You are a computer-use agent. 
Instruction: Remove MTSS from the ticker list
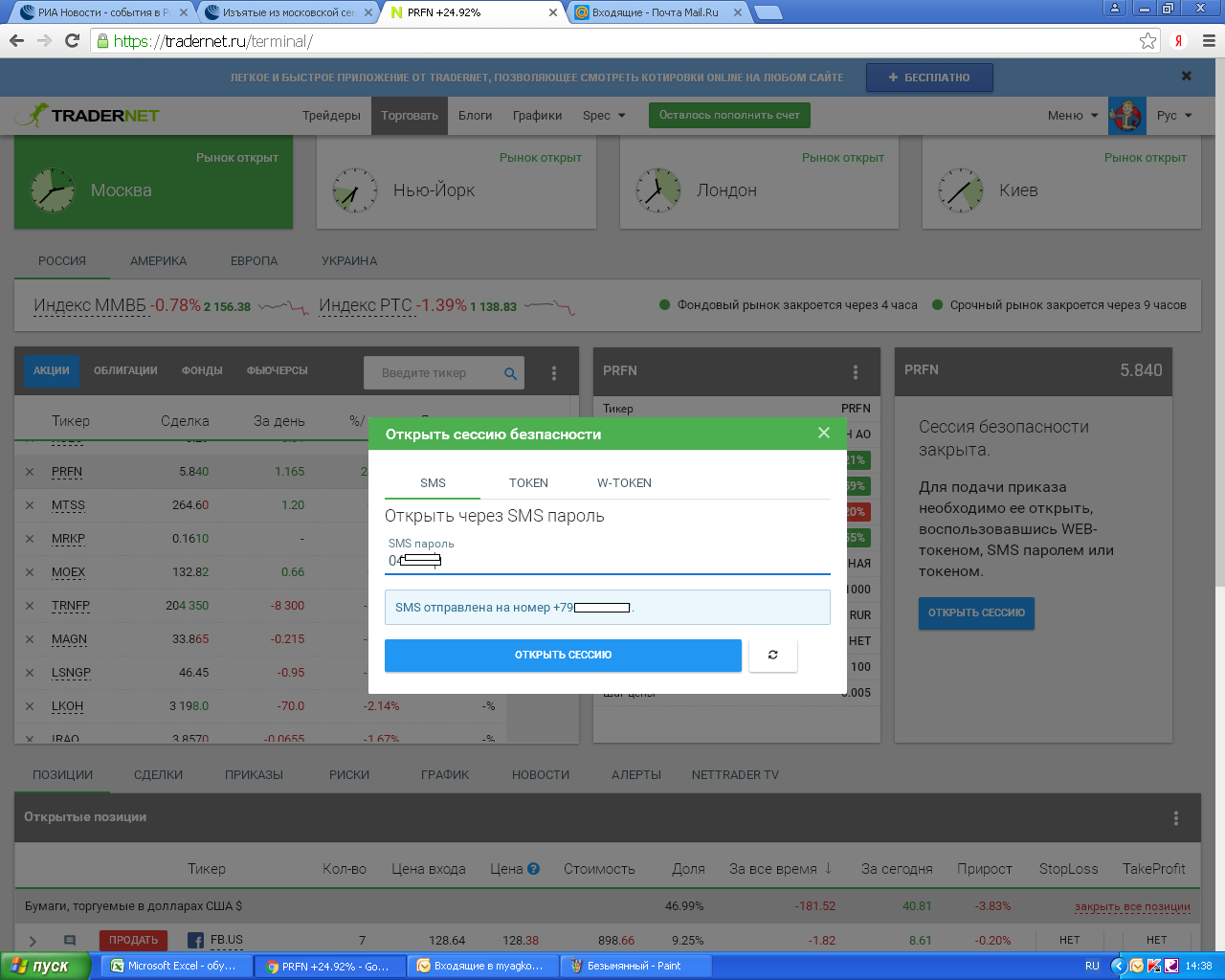(30, 505)
